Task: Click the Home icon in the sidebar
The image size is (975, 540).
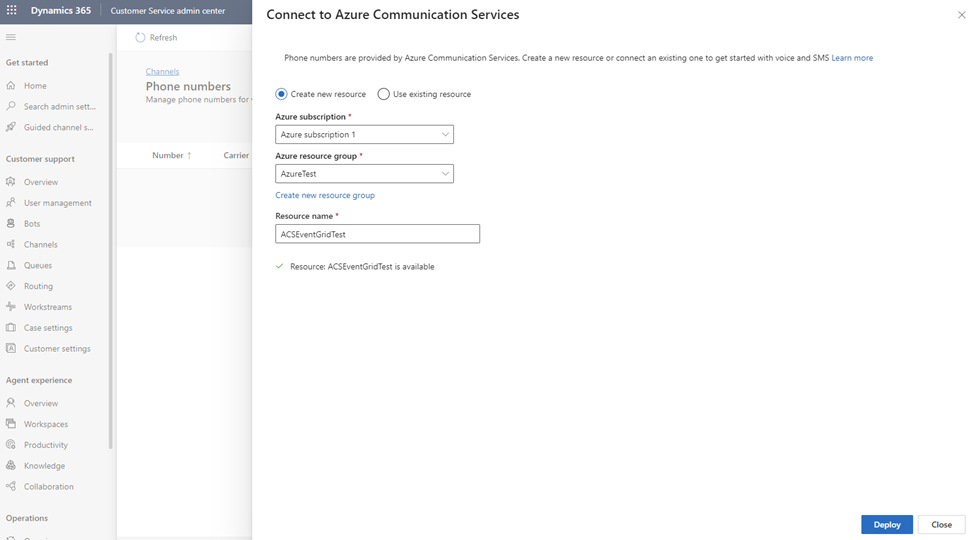Action: (11, 86)
